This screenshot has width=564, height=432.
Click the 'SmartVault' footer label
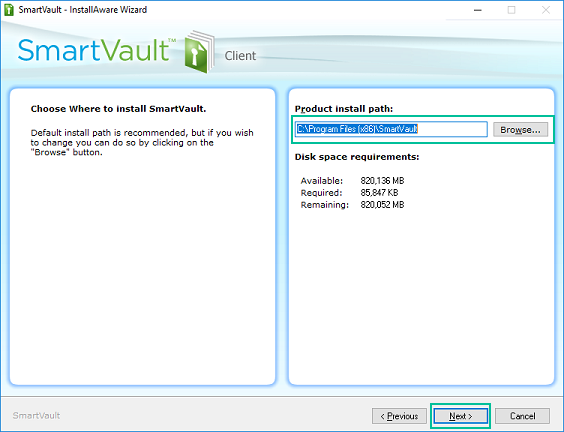[36, 416]
